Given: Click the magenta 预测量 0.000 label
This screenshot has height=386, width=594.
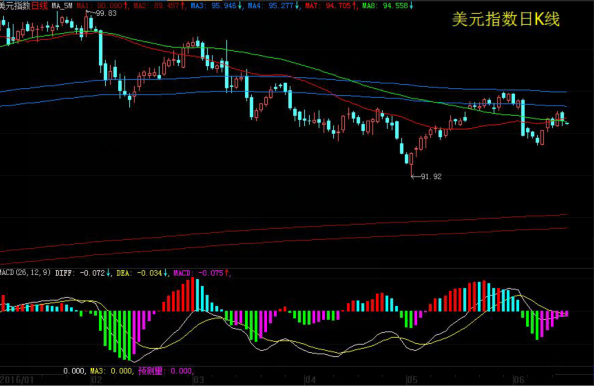Looking at the screenshot, I should pyautogui.click(x=165, y=371).
